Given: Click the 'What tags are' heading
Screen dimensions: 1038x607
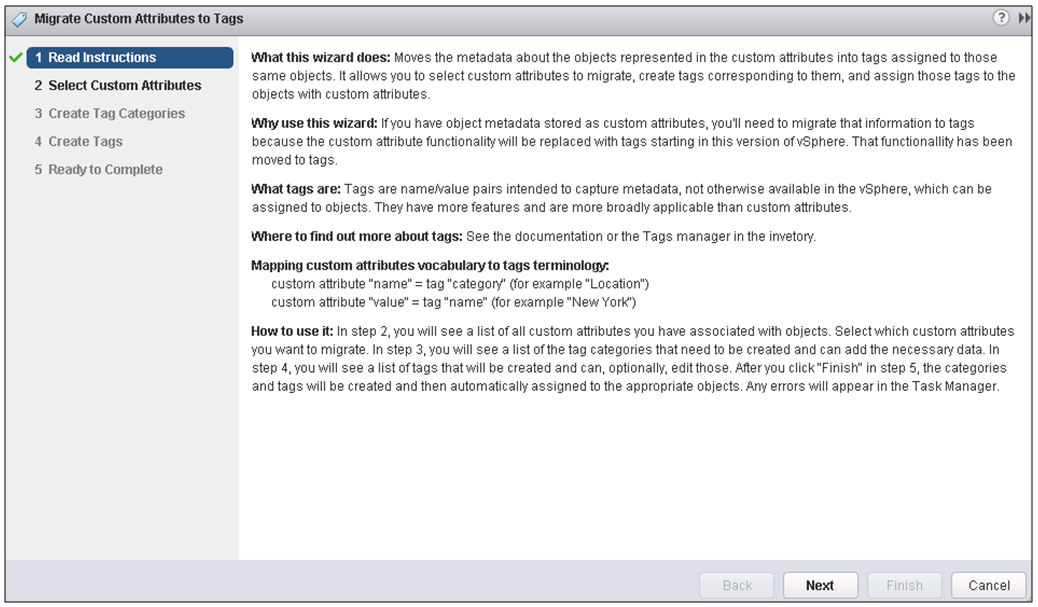Looking at the screenshot, I should coord(296,189).
